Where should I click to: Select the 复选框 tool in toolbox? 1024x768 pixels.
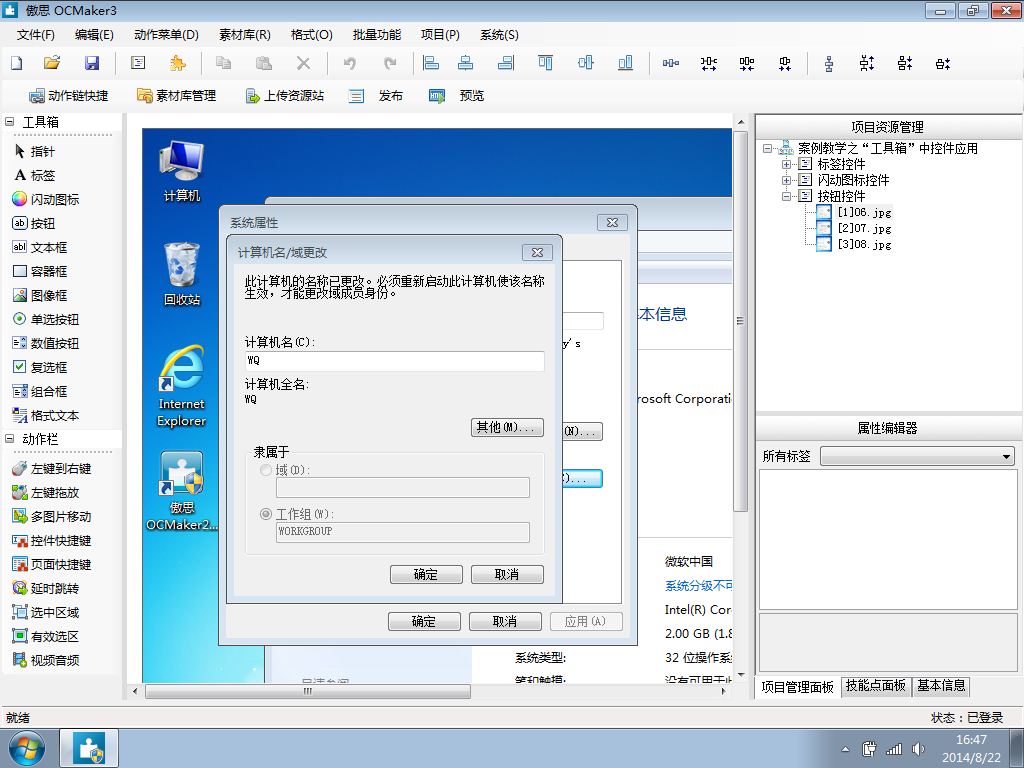(40, 367)
